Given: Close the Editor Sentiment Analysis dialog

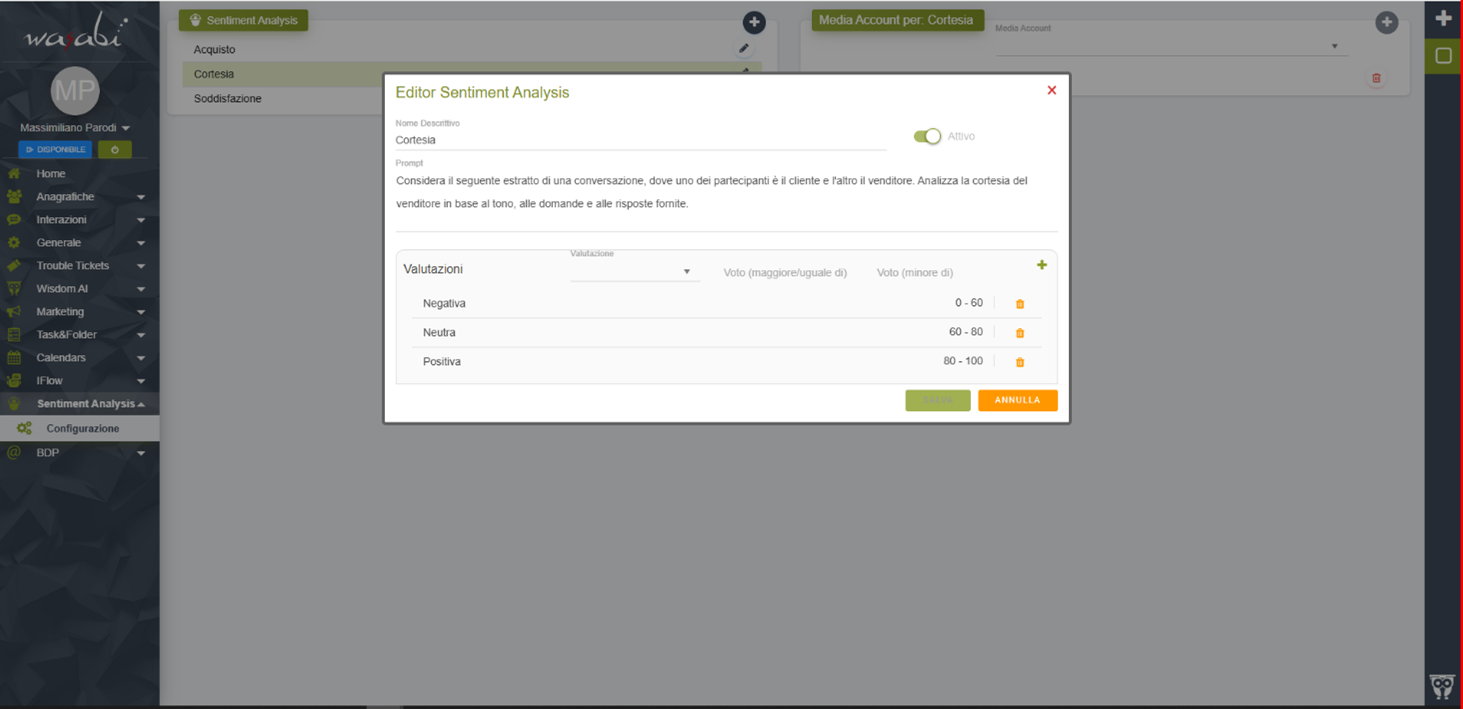Looking at the screenshot, I should 1051,90.
